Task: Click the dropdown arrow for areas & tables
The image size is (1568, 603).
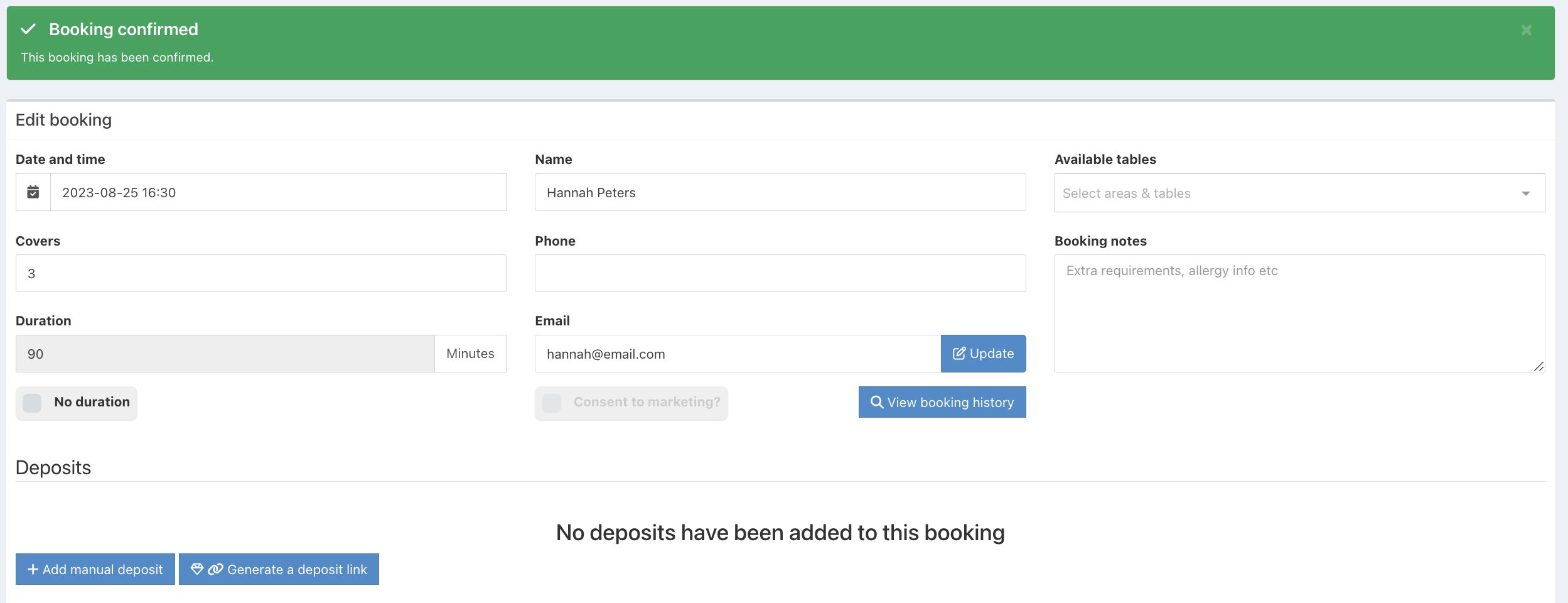Action: pyautogui.click(x=1525, y=193)
